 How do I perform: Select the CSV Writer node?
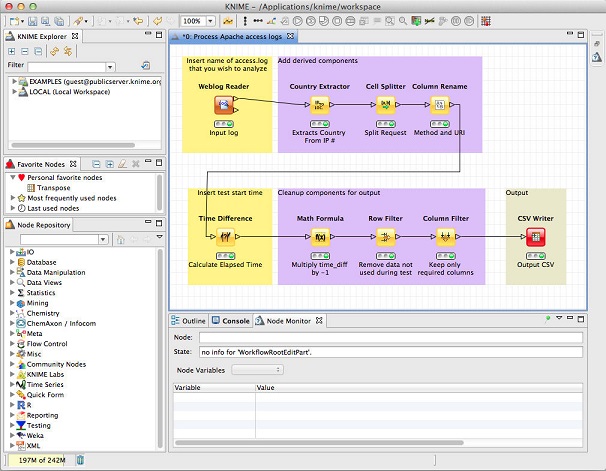coord(536,236)
